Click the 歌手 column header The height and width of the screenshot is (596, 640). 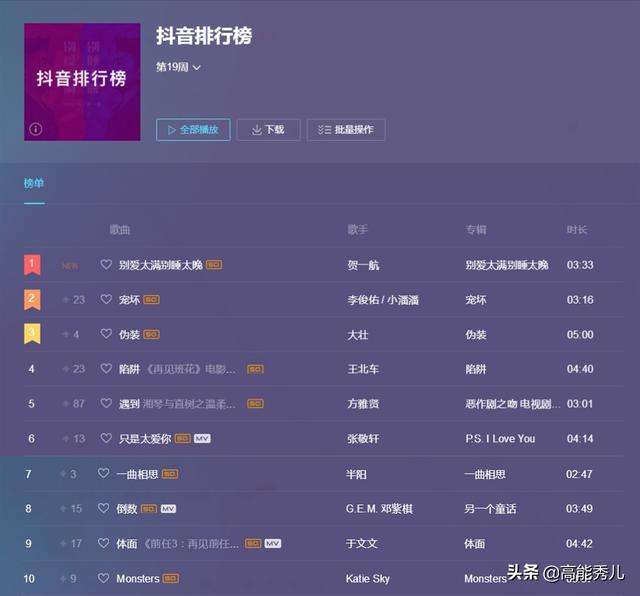(x=358, y=230)
